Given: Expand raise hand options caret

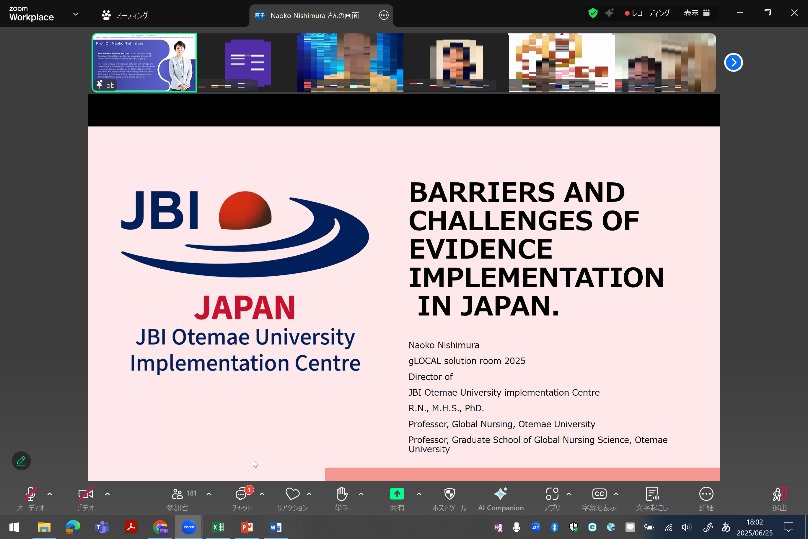Looking at the screenshot, I should pos(361,494).
